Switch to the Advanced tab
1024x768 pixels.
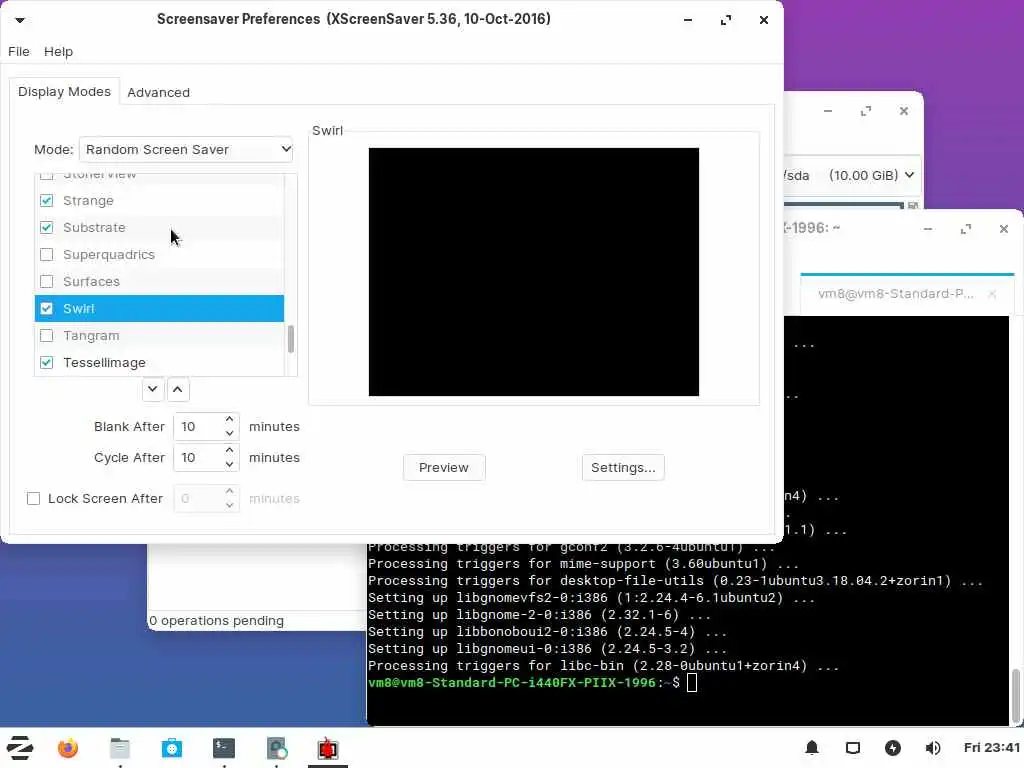point(159,92)
